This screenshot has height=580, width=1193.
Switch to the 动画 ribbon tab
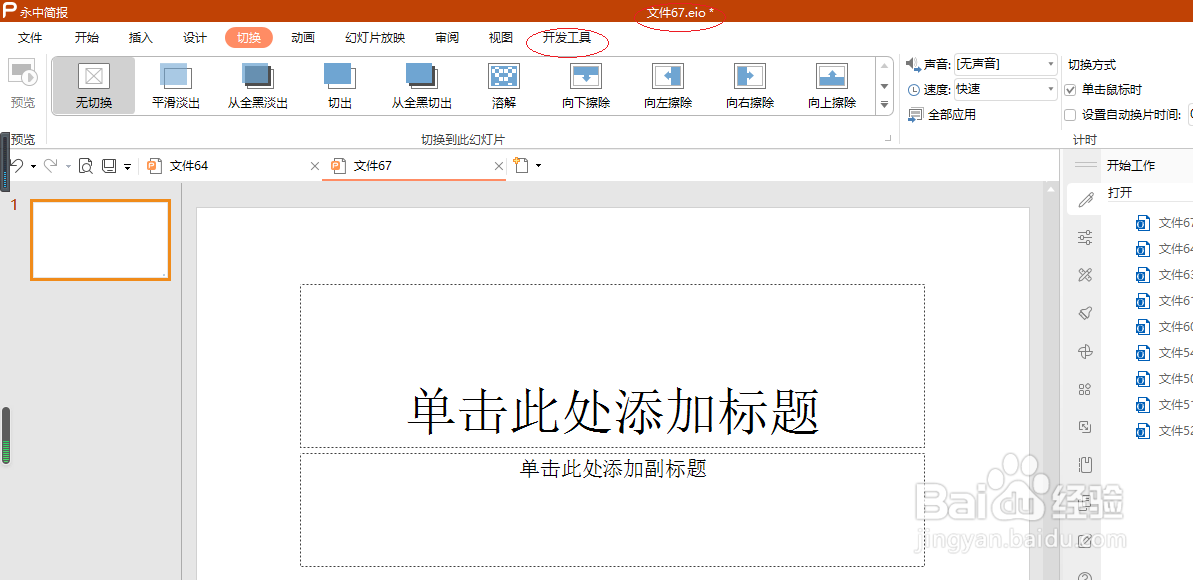click(303, 38)
